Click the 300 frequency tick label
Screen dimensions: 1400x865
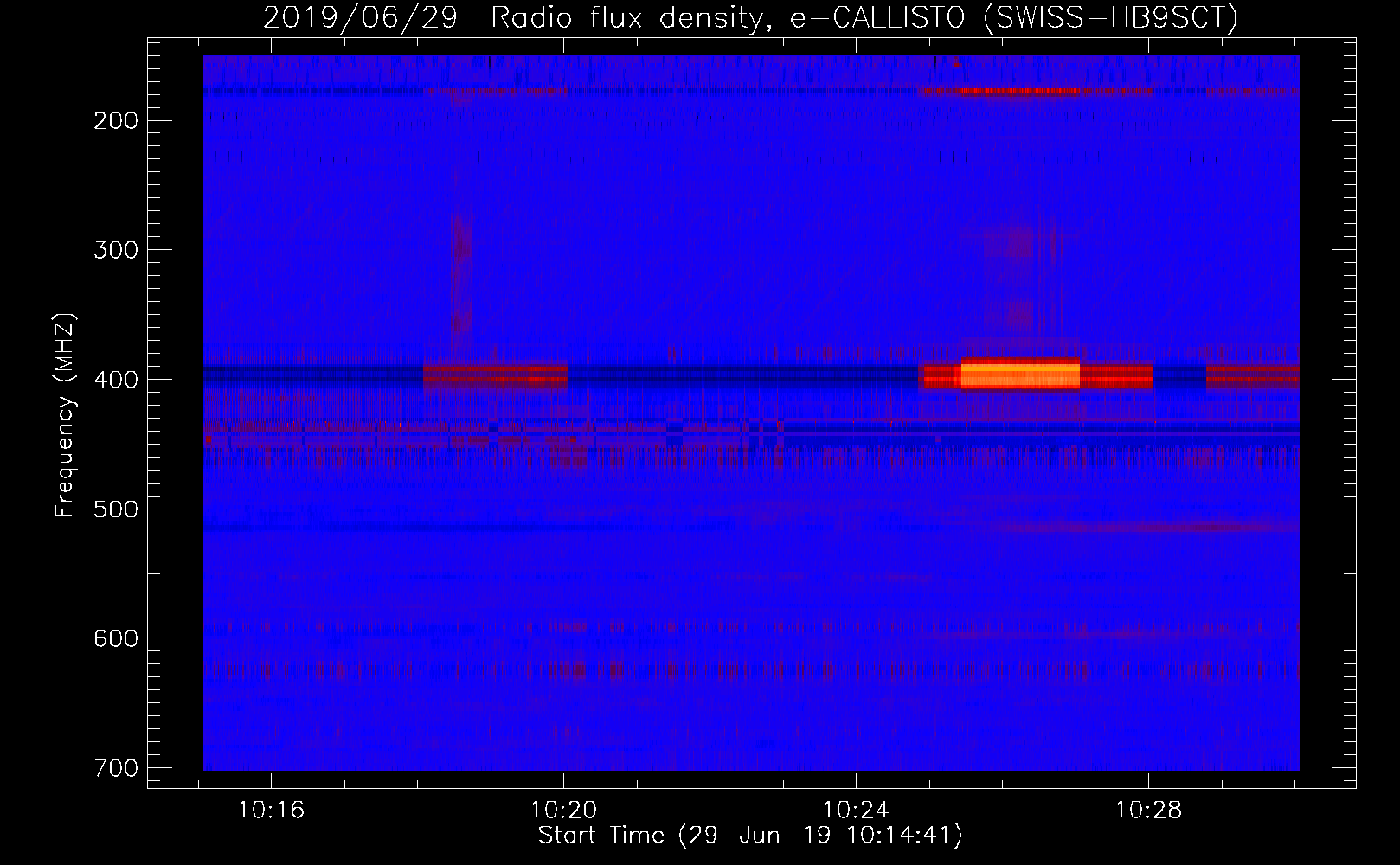115,250
